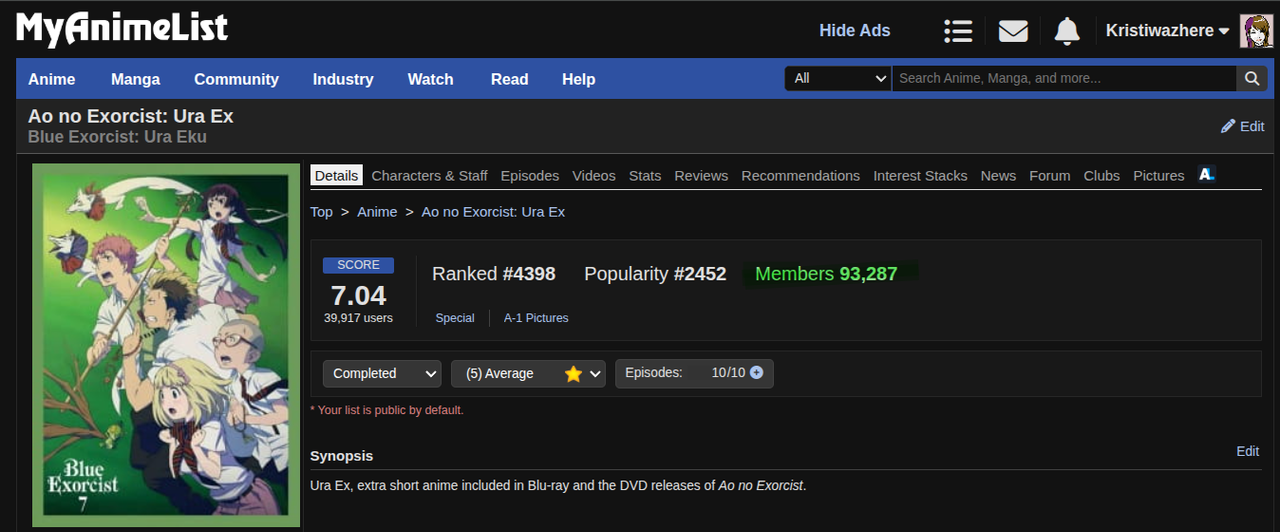Open the Community menu
Image resolution: width=1280 pixels, height=532 pixels.
tap(236, 79)
